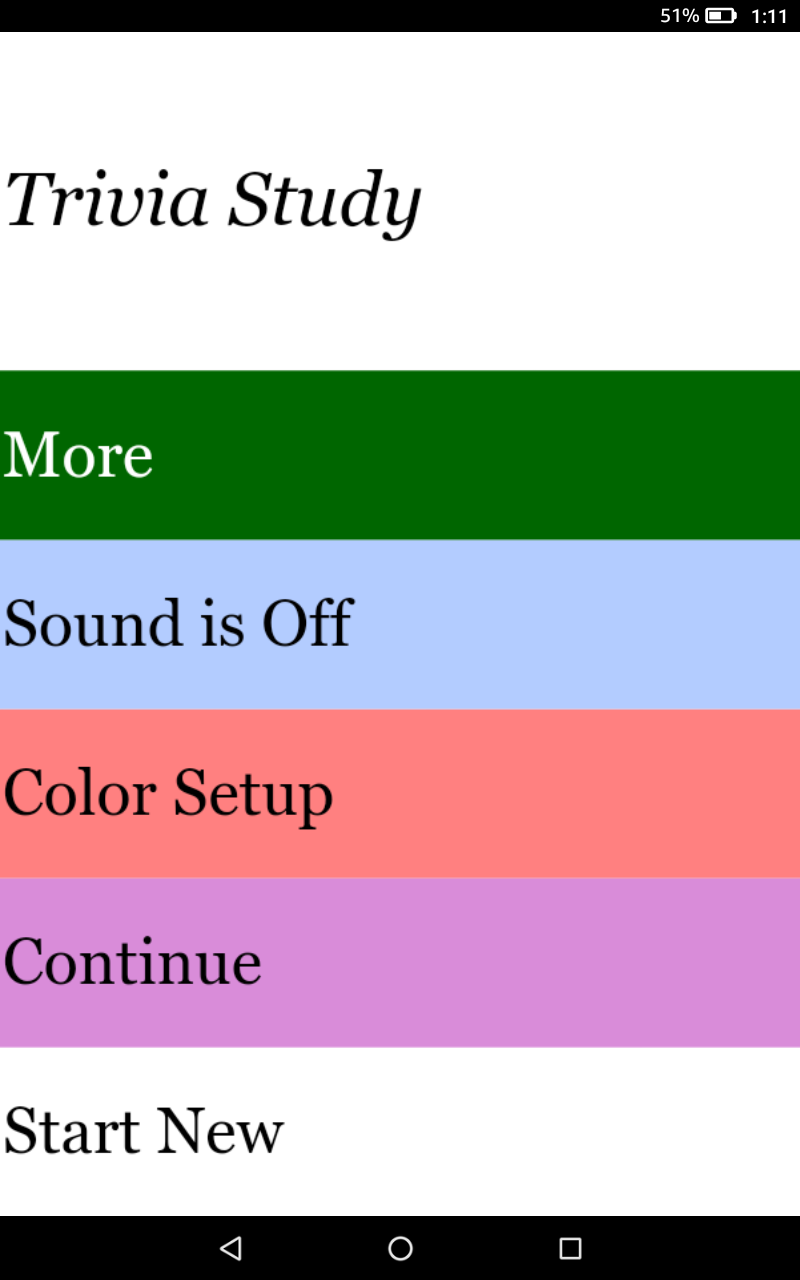Tap the word "Sound" in the menu

92,624
